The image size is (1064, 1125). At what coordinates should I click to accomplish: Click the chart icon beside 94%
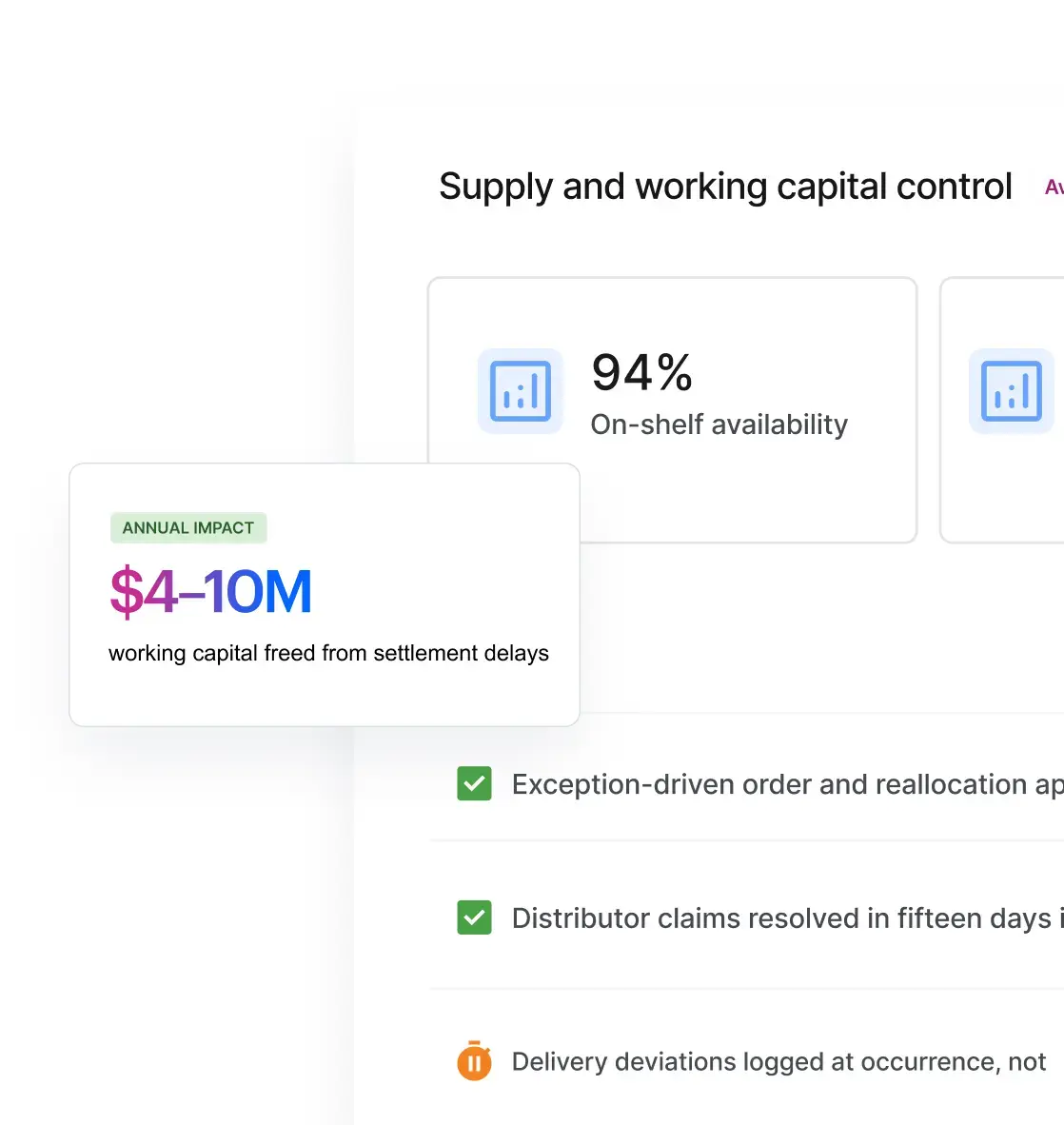[521, 391]
